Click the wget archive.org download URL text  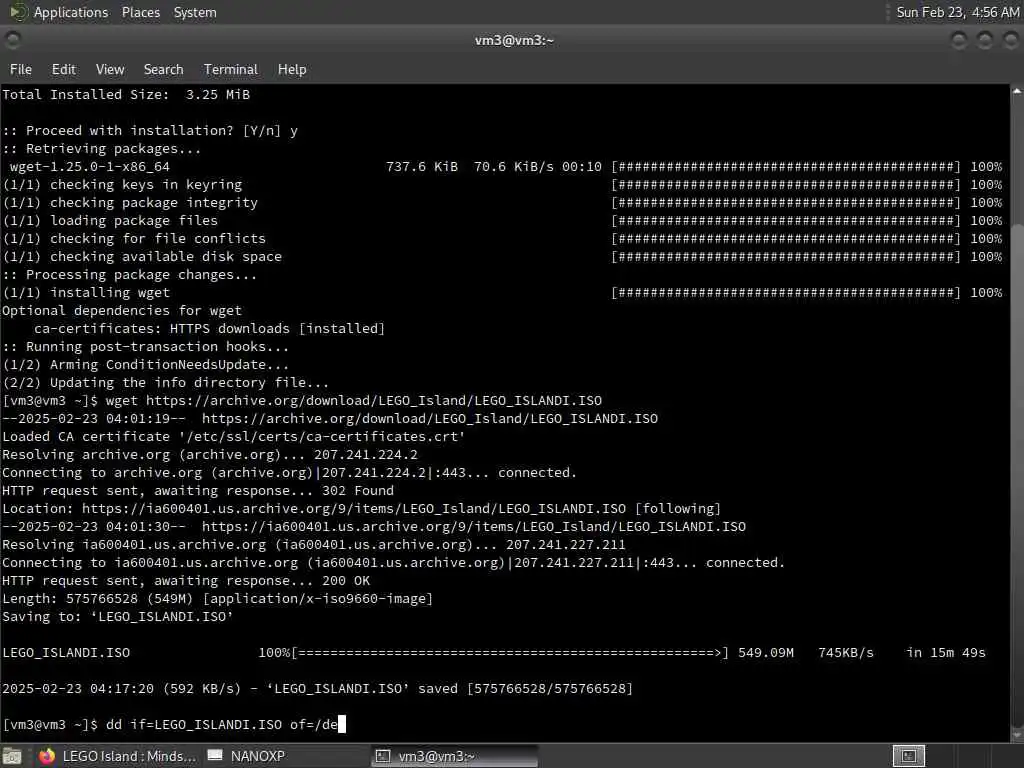(374, 400)
